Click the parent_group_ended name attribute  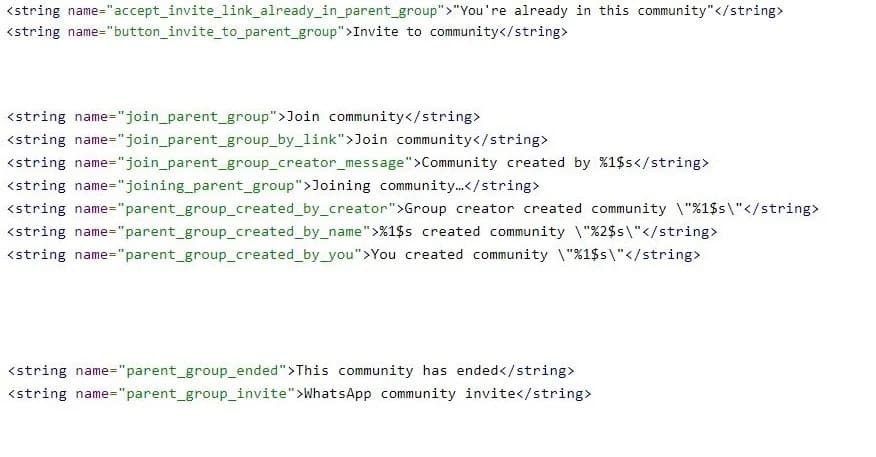(202, 371)
